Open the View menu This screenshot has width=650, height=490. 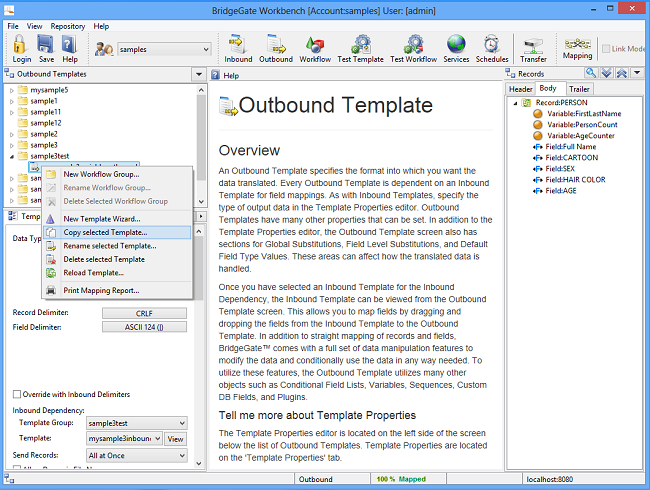[34, 26]
